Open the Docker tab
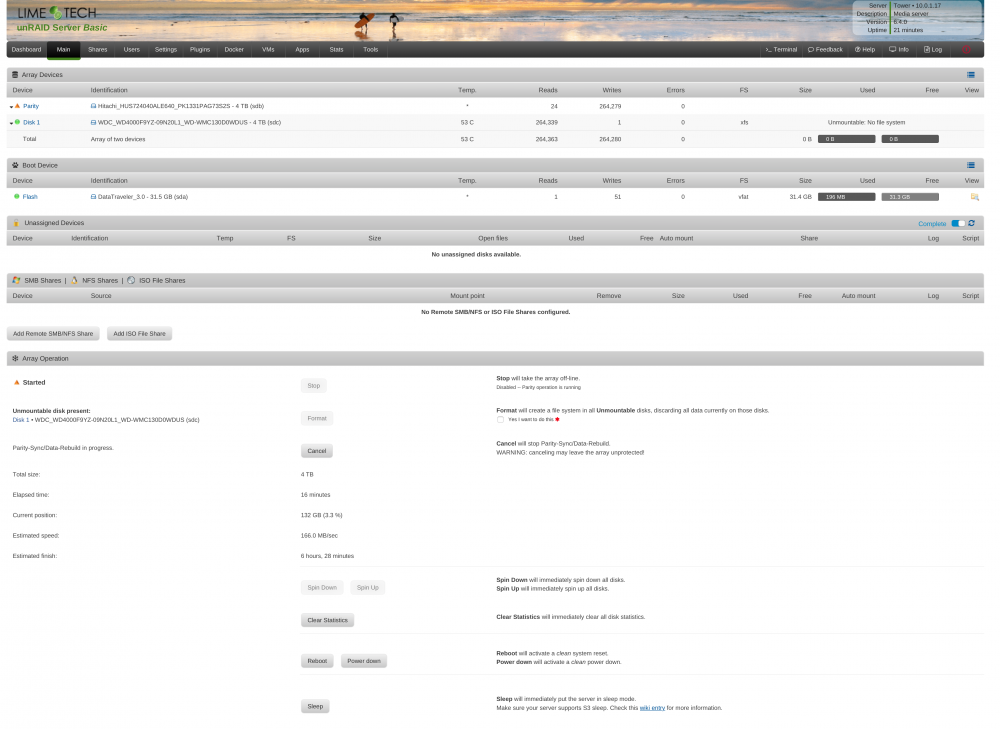The width and height of the screenshot is (1000, 729). [x=234, y=49]
